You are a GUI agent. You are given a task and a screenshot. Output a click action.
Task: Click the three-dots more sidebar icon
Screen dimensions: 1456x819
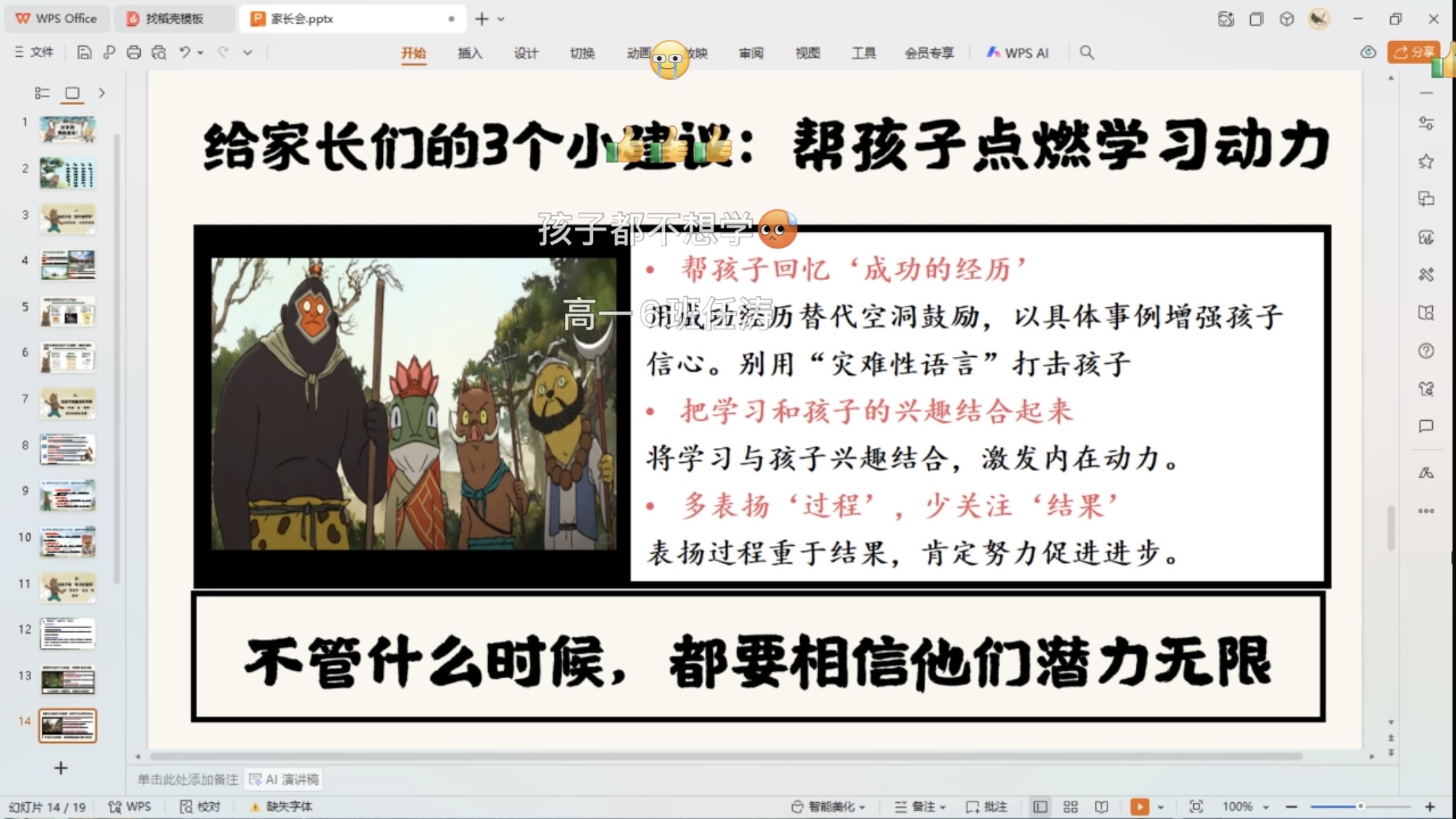pos(1426,511)
